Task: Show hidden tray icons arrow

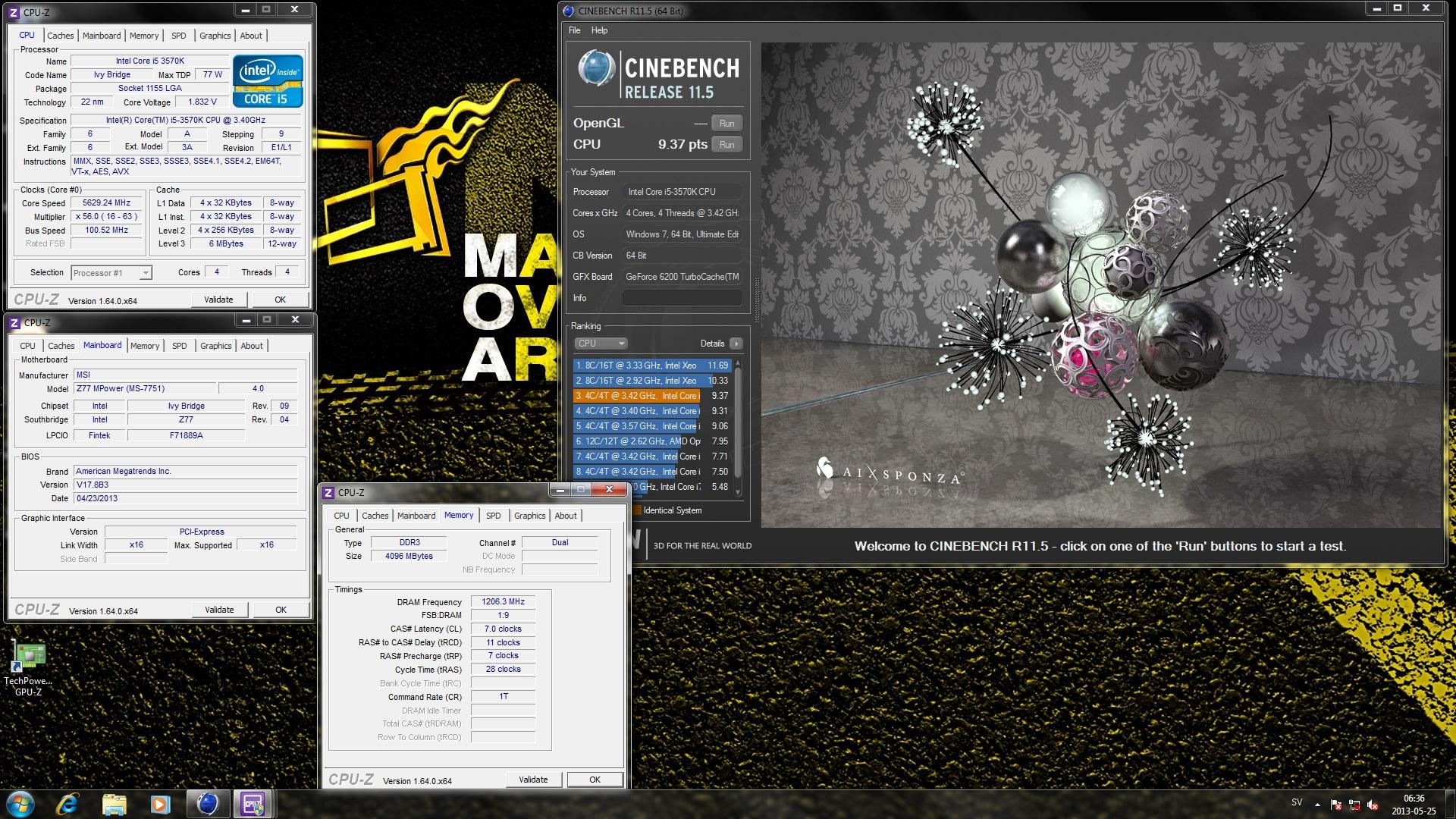Action: (1317, 805)
